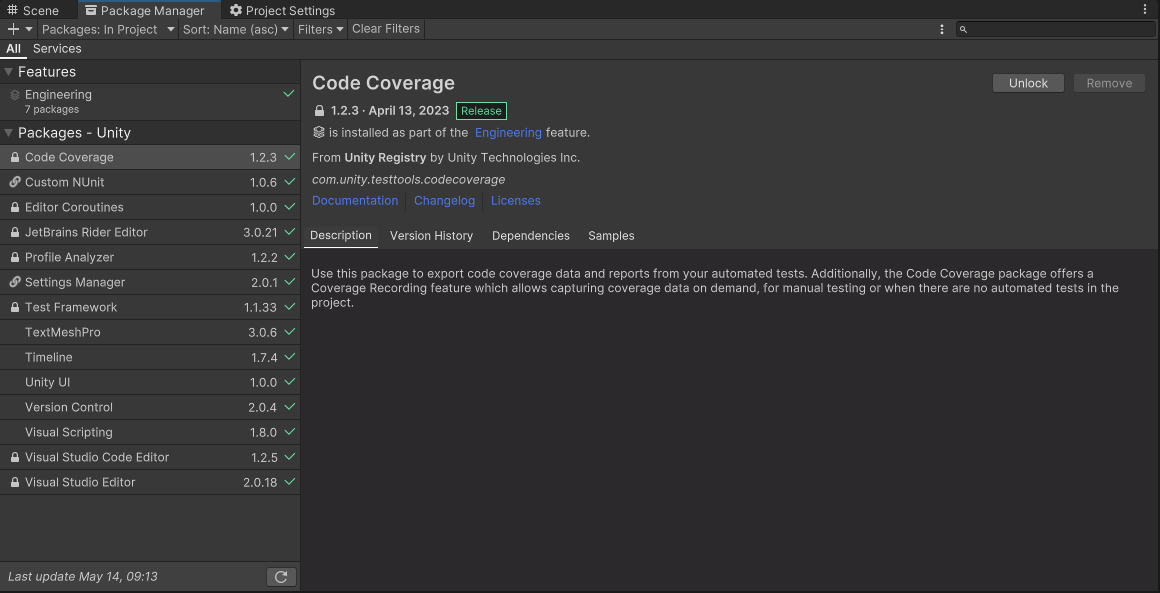Collapse the Packages - Unity section
Viewport: 1160px width, 593px height.
(9, 133)
